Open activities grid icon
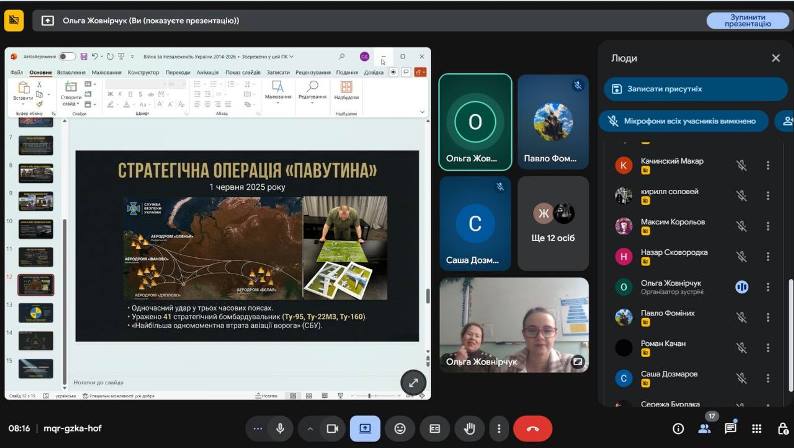Image resolution: width=794 pixels, height=448 pixels. (x=757, y=429)
